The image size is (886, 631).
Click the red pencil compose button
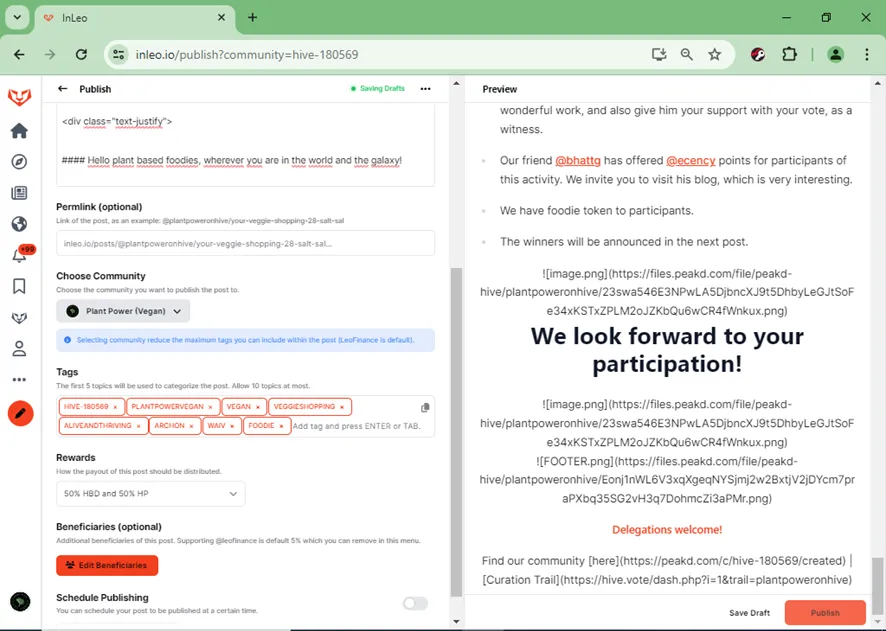(x=20, y=414)
